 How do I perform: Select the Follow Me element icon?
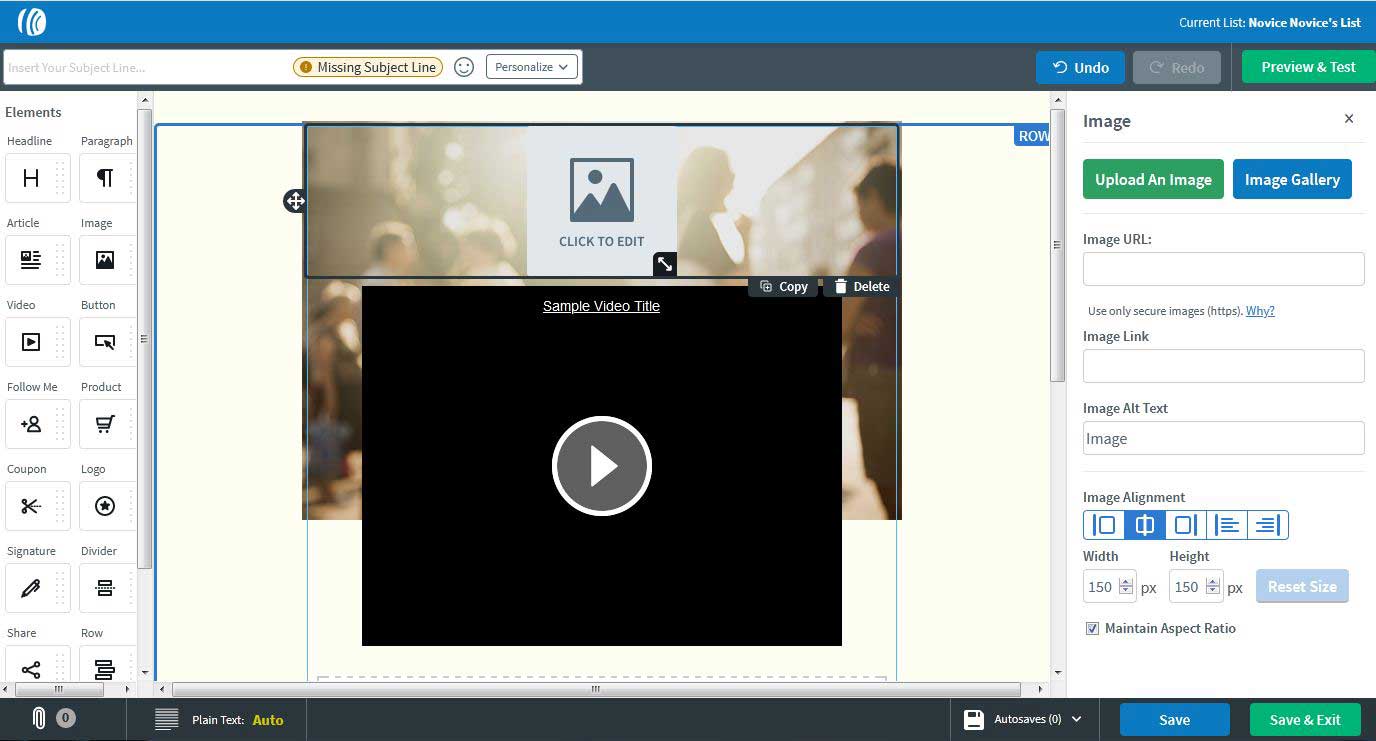[x=31, y=424]
